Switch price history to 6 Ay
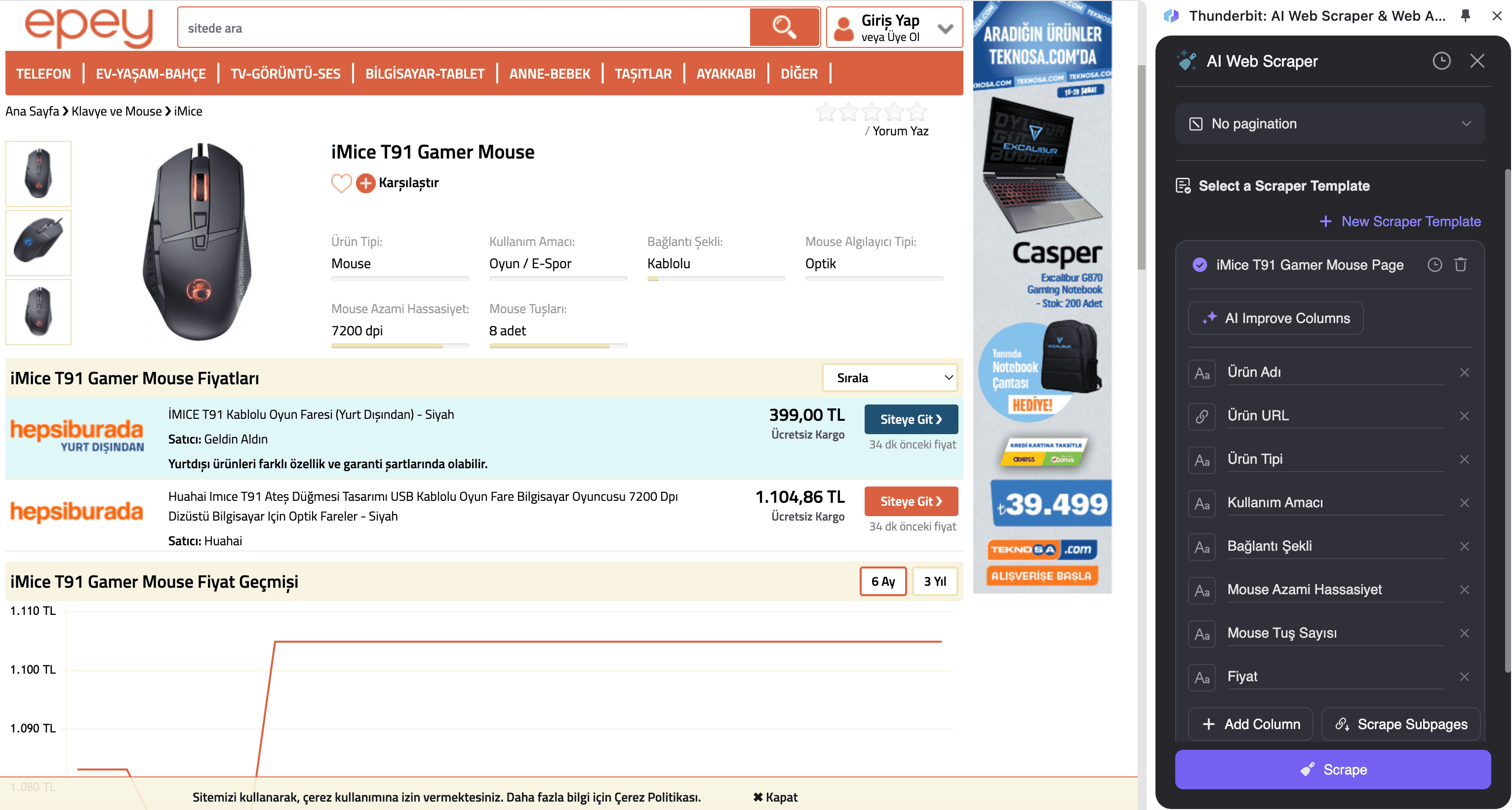 pyautogui.click(x=882, y=581)
